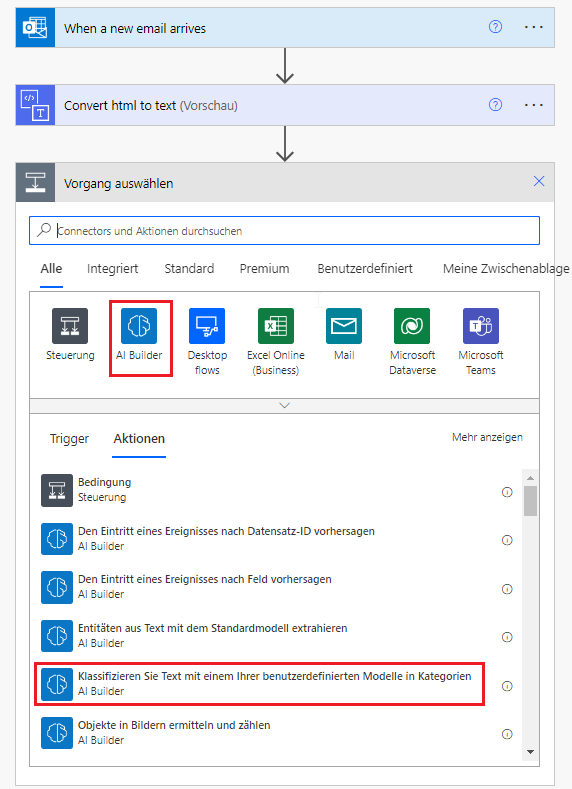Image resolution: width=572 pixels, height=789 pixels.
Task: Focus the 'Connectors und Aktionen durchsuchen' search field
Action: 284,231
